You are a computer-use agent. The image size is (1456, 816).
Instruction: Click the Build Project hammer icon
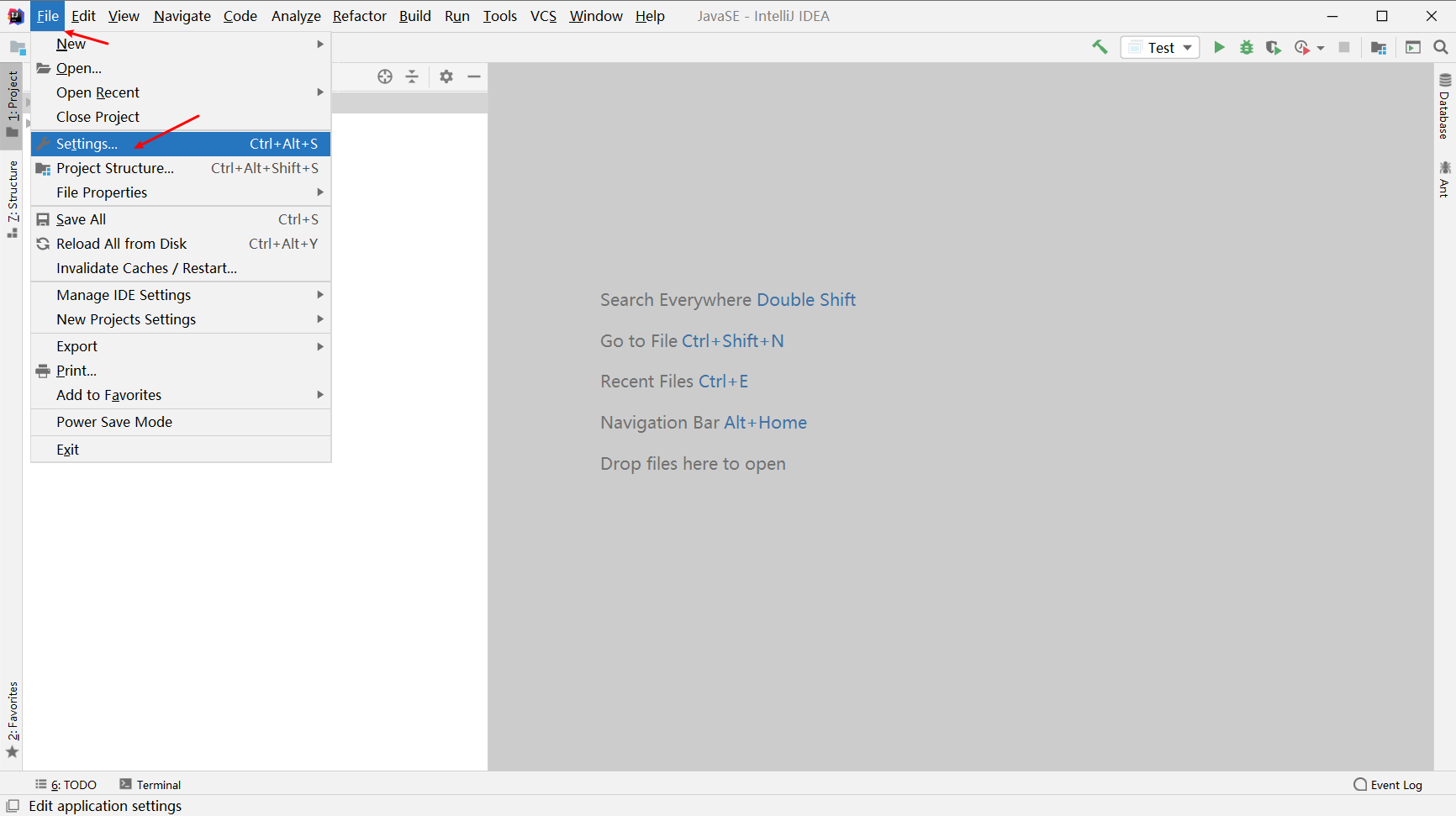point(1100,47)
